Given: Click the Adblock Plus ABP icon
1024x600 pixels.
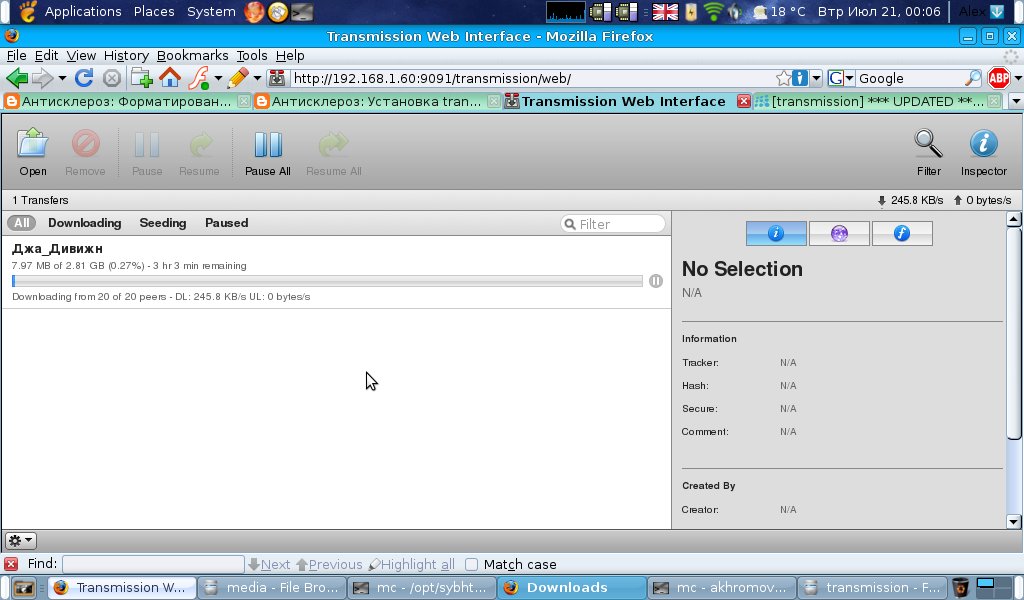Looking at the screenshot, I should tap(999, 78).
